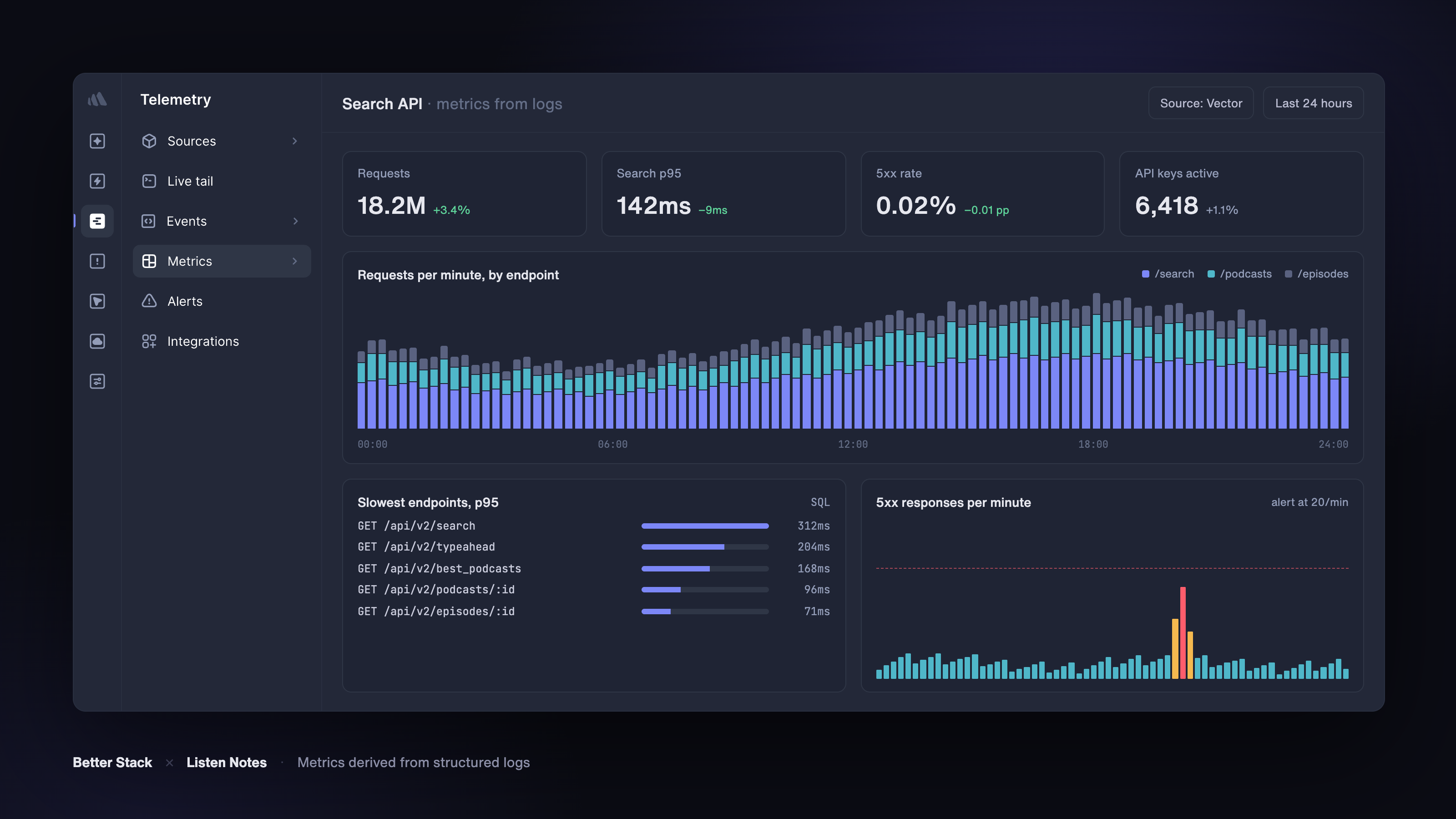Image resolution: width=1456 pixels, height=819 pixels.
Task: Open the Search p95 142ms card
Action: [723, 194]
